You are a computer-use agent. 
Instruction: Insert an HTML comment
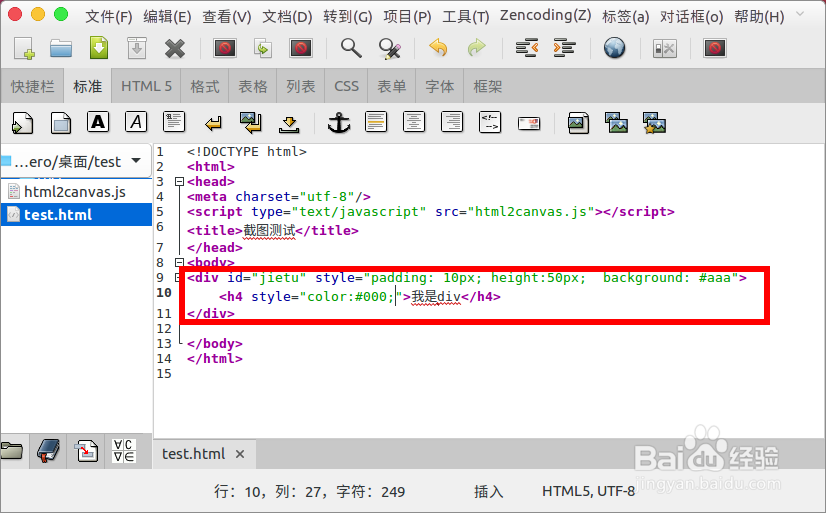(x=490, y=122)
